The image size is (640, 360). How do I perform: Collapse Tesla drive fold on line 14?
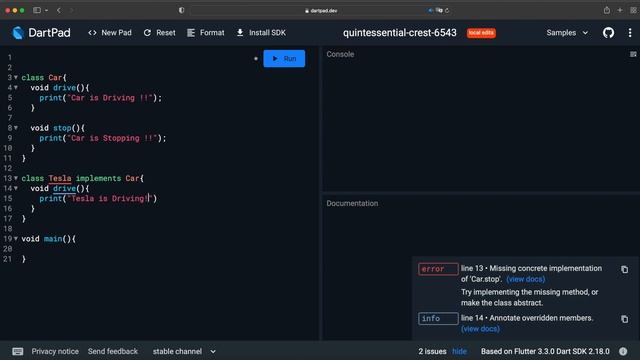click(16, 188)
